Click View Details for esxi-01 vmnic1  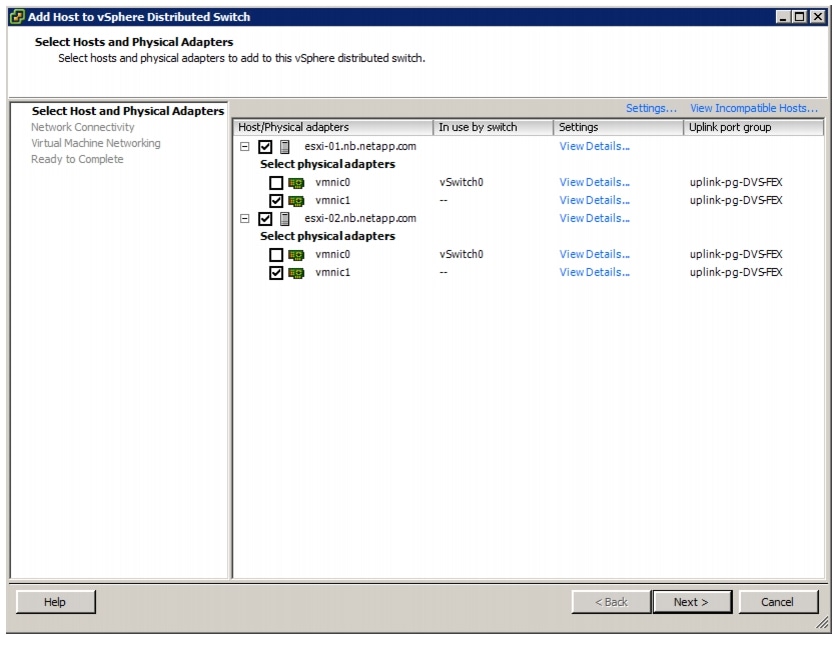594,201
